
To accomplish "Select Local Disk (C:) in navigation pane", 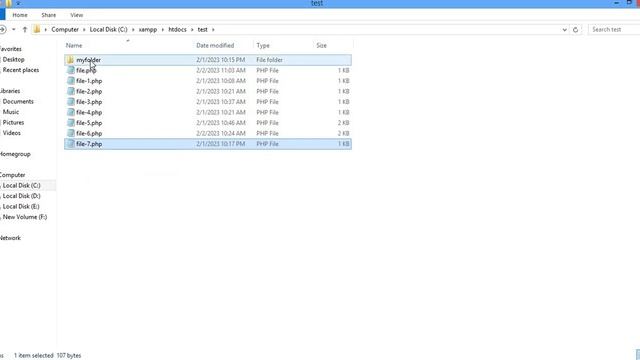I will [x=22, y=186].
